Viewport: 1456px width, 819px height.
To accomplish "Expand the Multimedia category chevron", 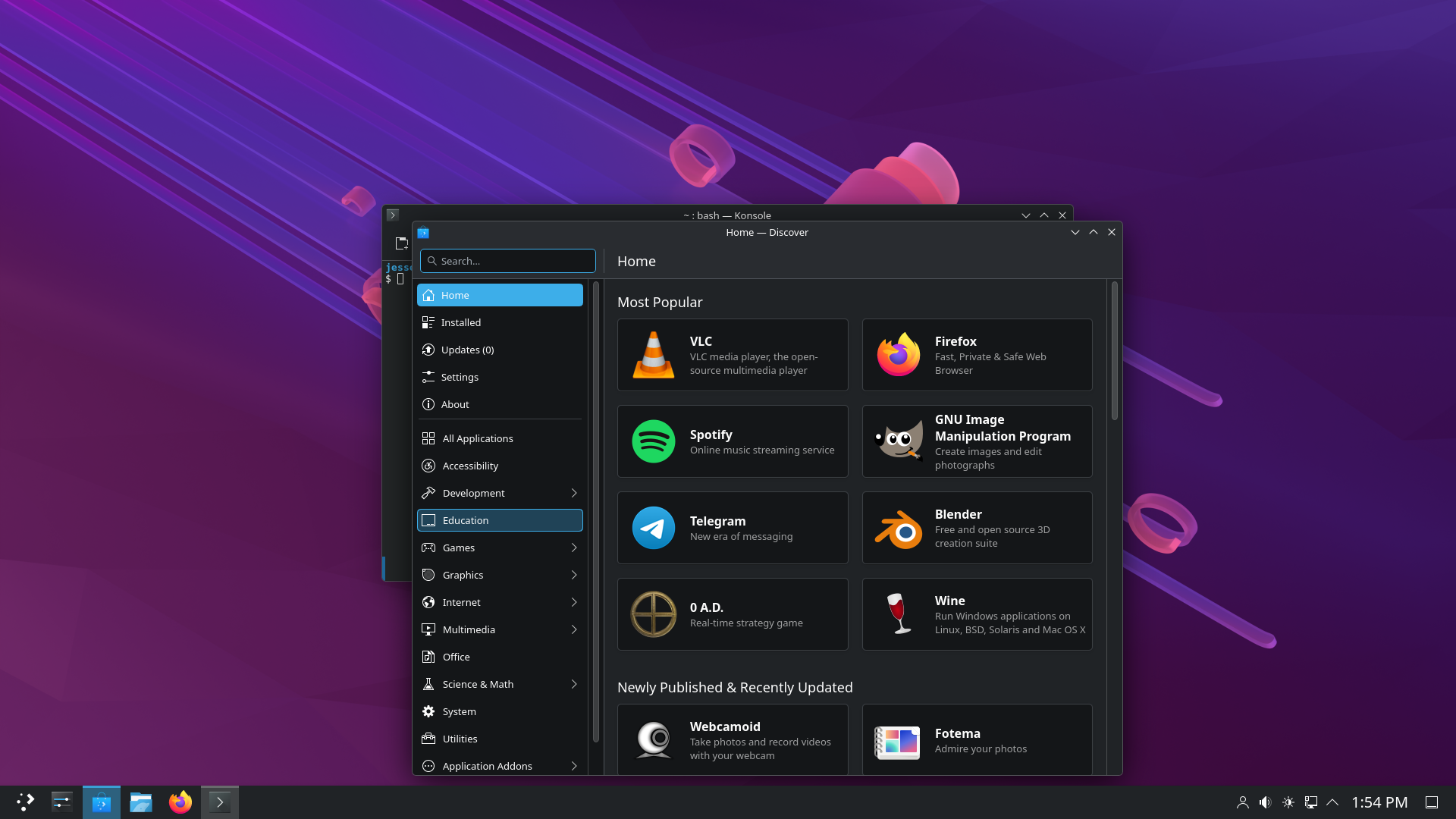I will click(x=574, y=629).
